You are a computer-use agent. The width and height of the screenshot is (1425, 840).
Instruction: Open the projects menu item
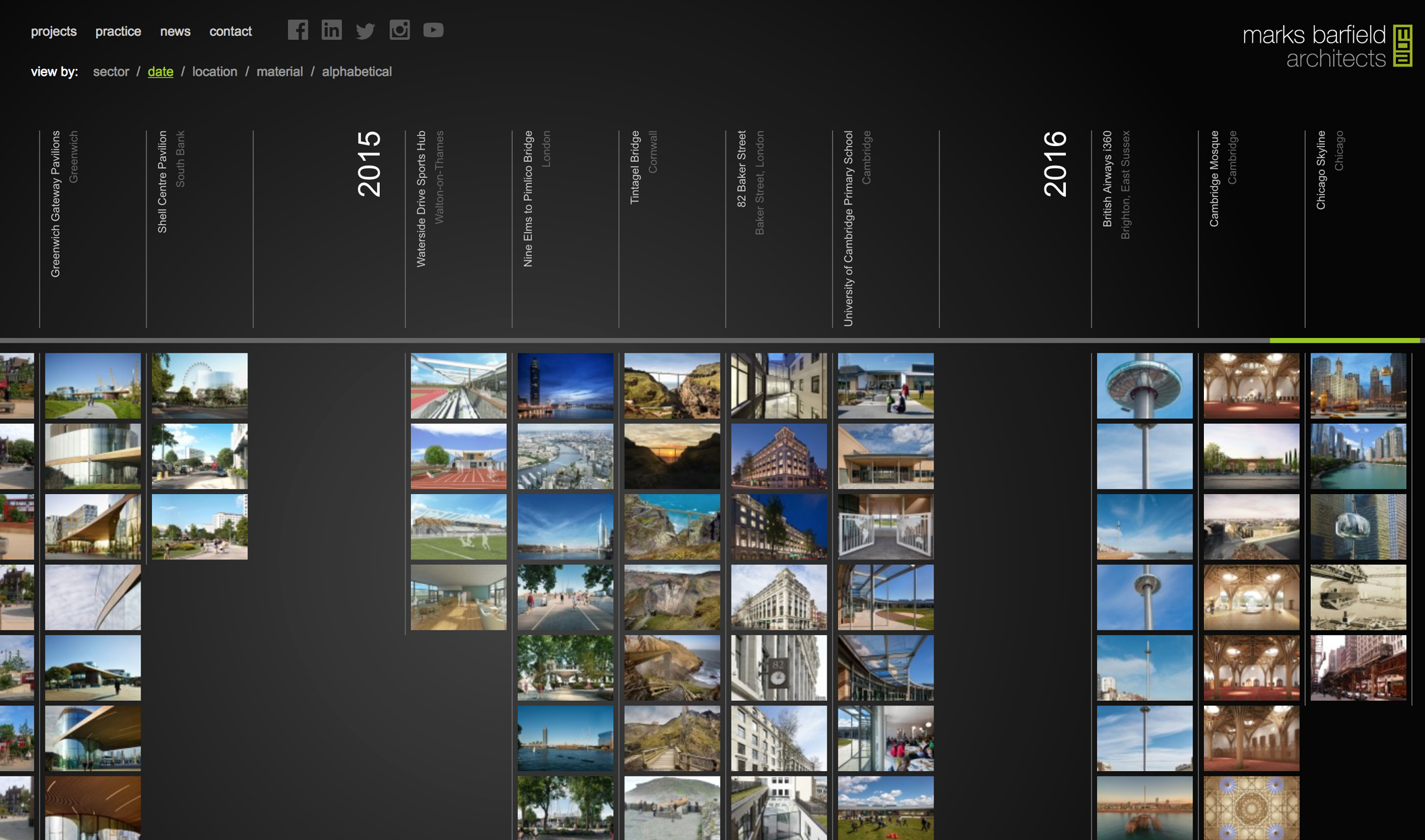[53, 32]
